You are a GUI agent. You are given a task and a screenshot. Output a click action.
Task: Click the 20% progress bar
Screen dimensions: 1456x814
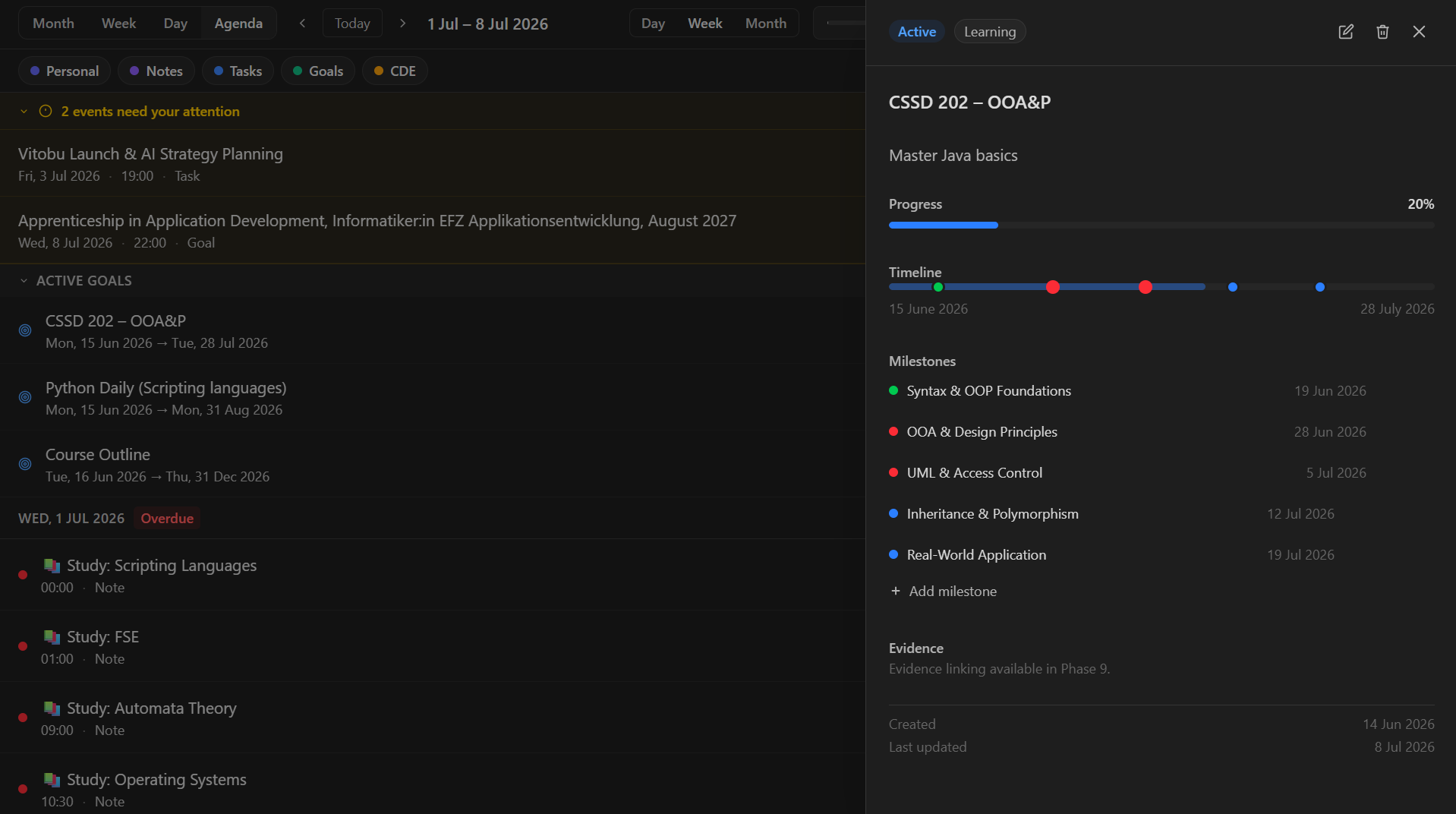pyautogui.click(x=1161, y=226)
